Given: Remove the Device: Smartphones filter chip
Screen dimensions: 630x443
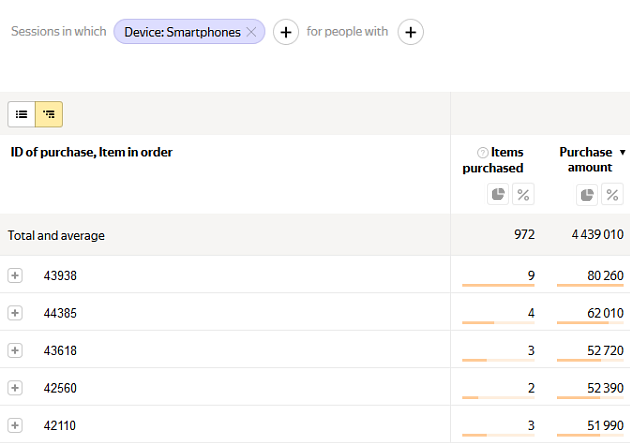Looking at the screenshot, I should point(251,32).
